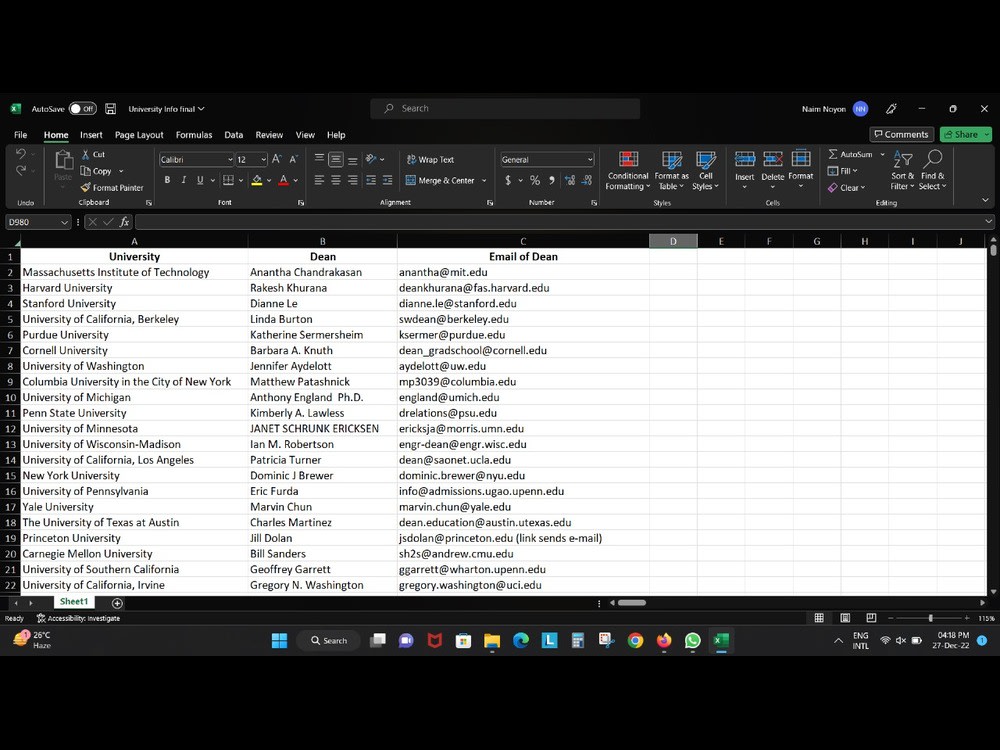The width and height of the screenshot is (1000, 750).
Task: Click the Format cells icon
Action: [x=801, y=158]
